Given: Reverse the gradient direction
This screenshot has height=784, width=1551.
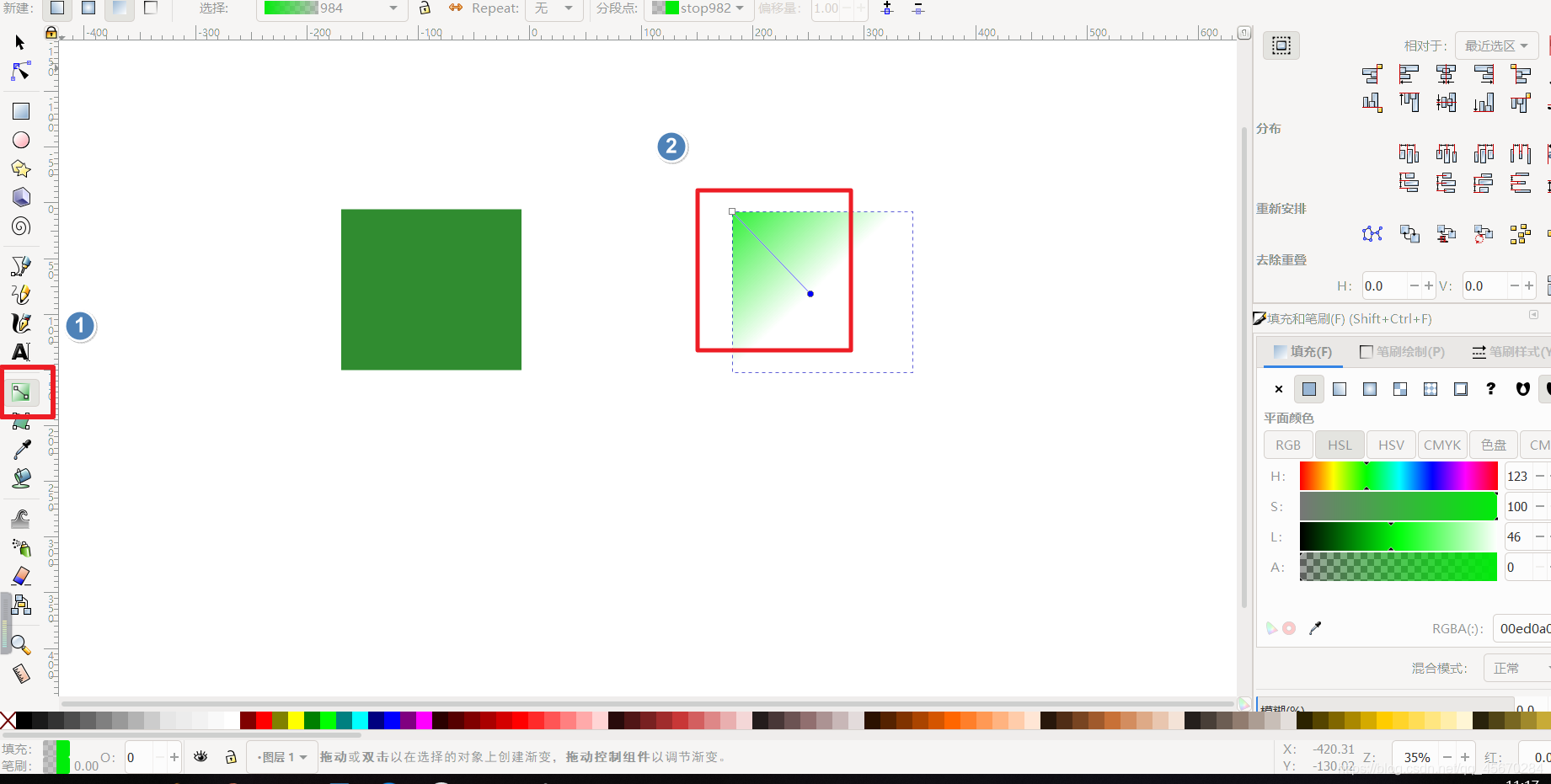Looking at the screenshot, I should tap(455, 8).
